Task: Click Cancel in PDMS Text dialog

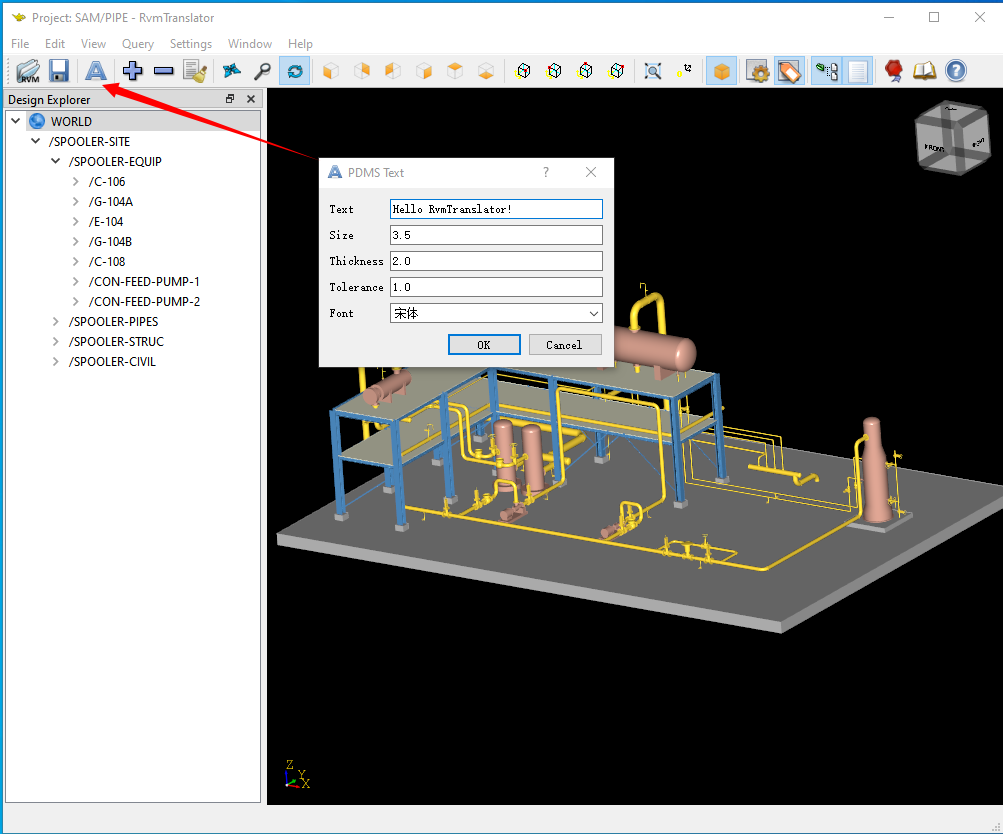Action: (565, 345)
